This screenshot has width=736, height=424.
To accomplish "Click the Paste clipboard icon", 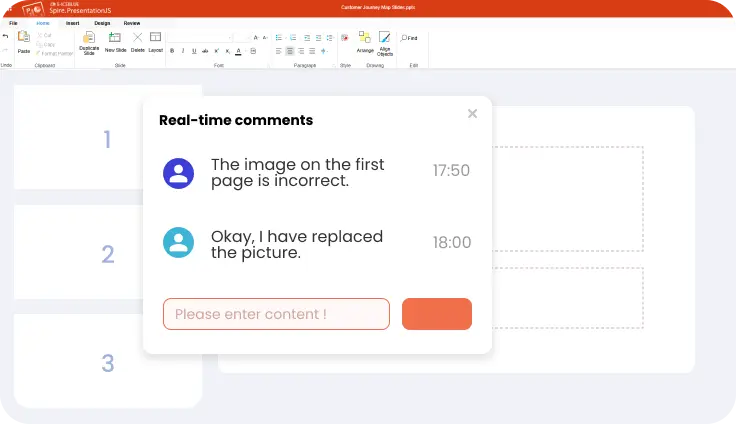I will coord(23,37).
